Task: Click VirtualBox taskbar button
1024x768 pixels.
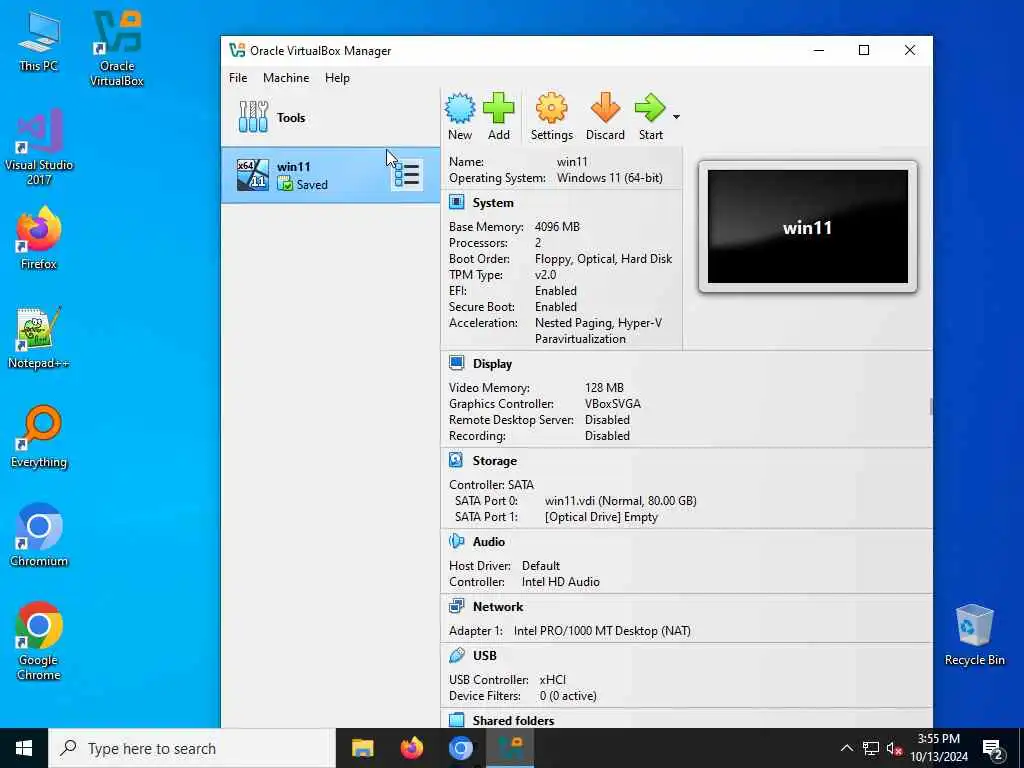Action: point(510,748)
